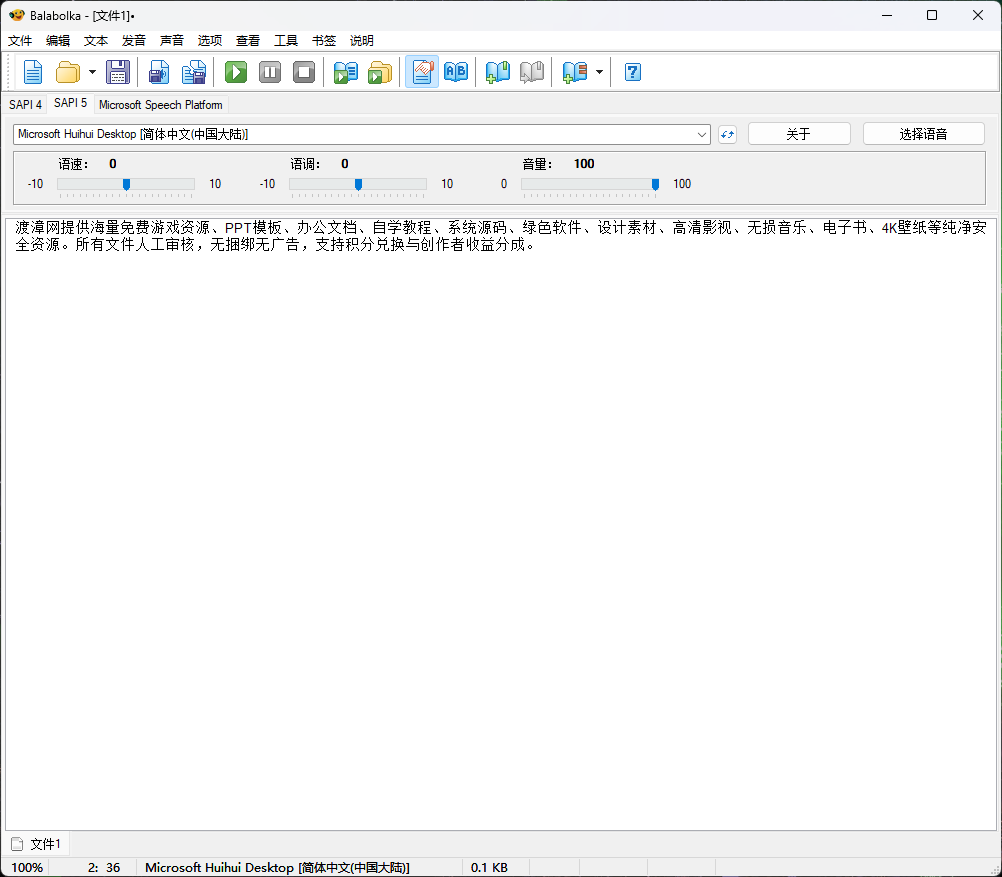
Task: Click the refresh voice icon beside dropdown
Action: (727, 134)
